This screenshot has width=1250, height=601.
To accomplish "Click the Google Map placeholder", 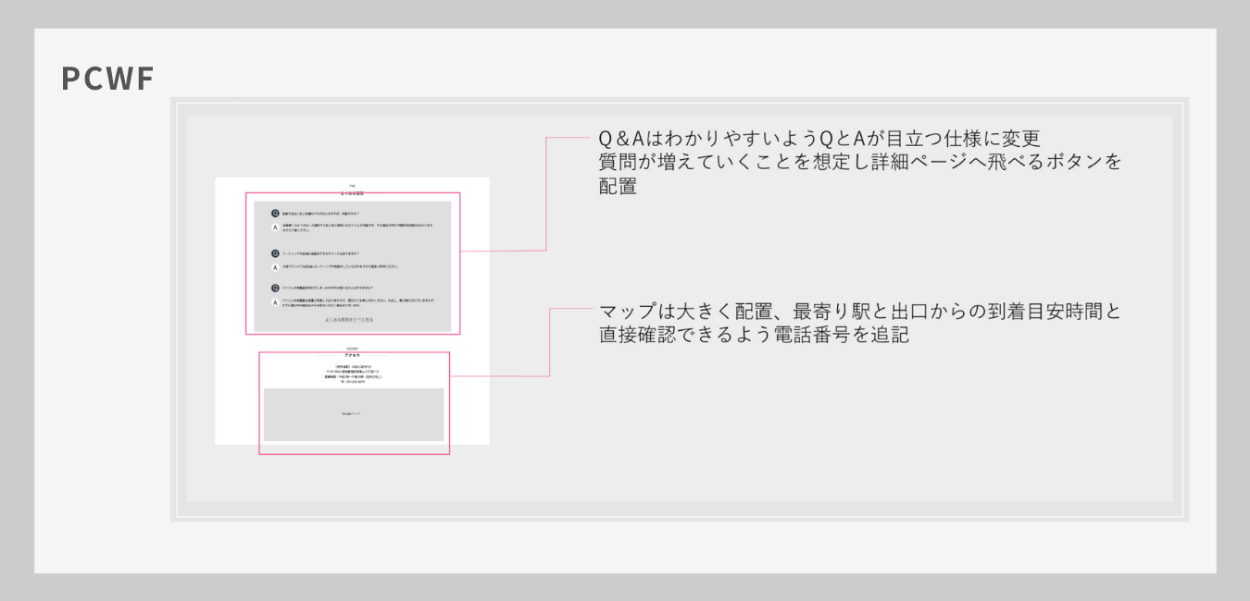I will point(353,414).
